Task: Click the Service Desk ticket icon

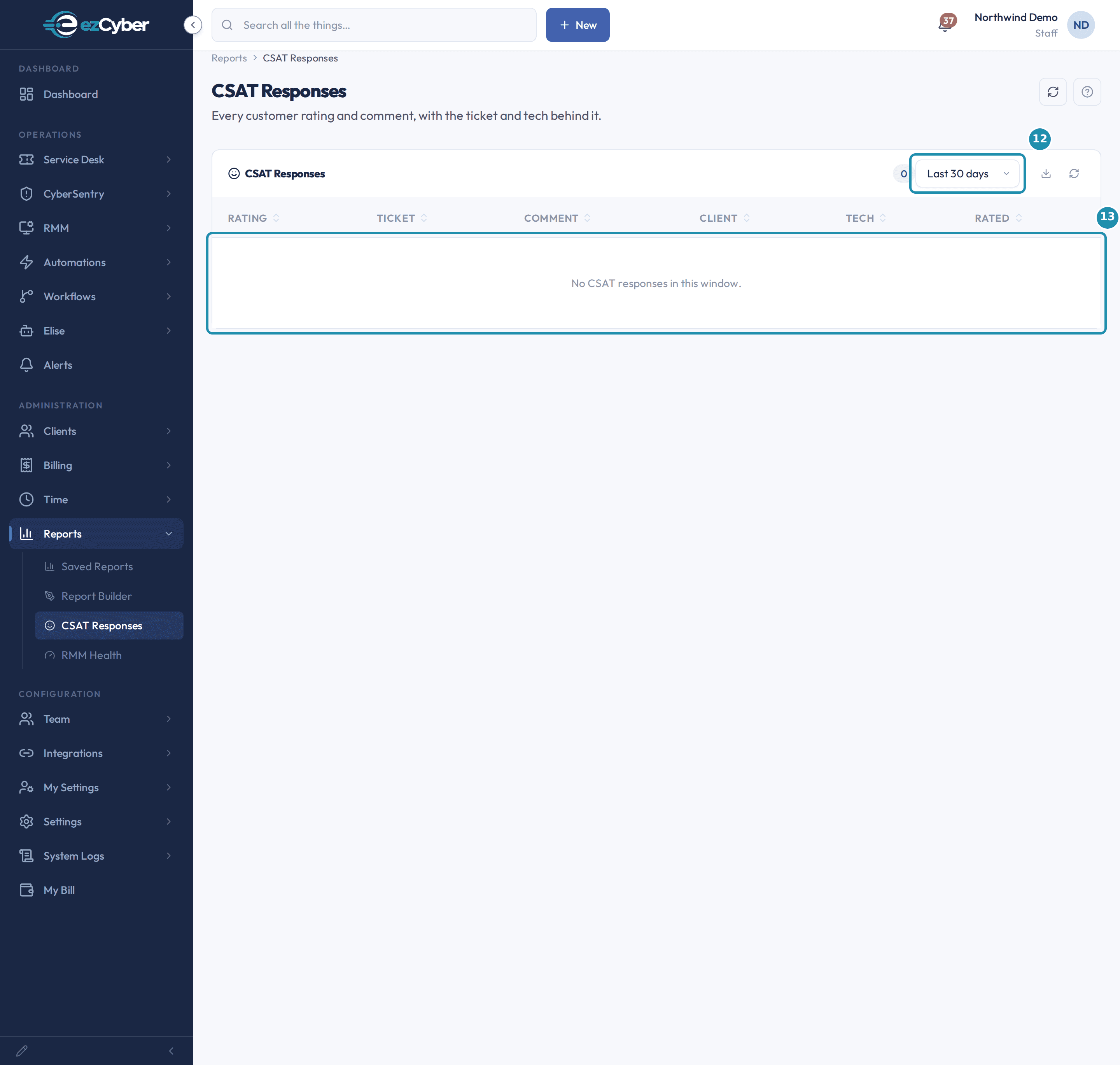Action: click(x=26, y=159)
